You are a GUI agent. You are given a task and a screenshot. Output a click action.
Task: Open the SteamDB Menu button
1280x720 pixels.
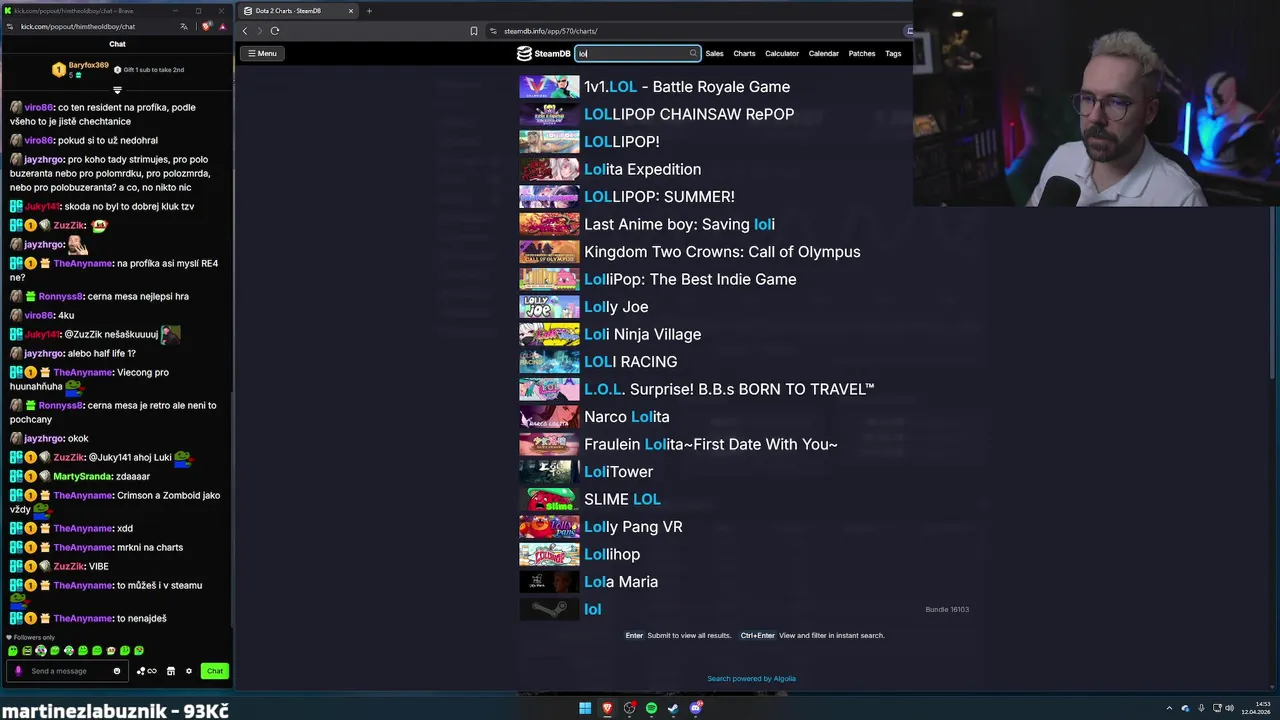click(x=262, y=53)
